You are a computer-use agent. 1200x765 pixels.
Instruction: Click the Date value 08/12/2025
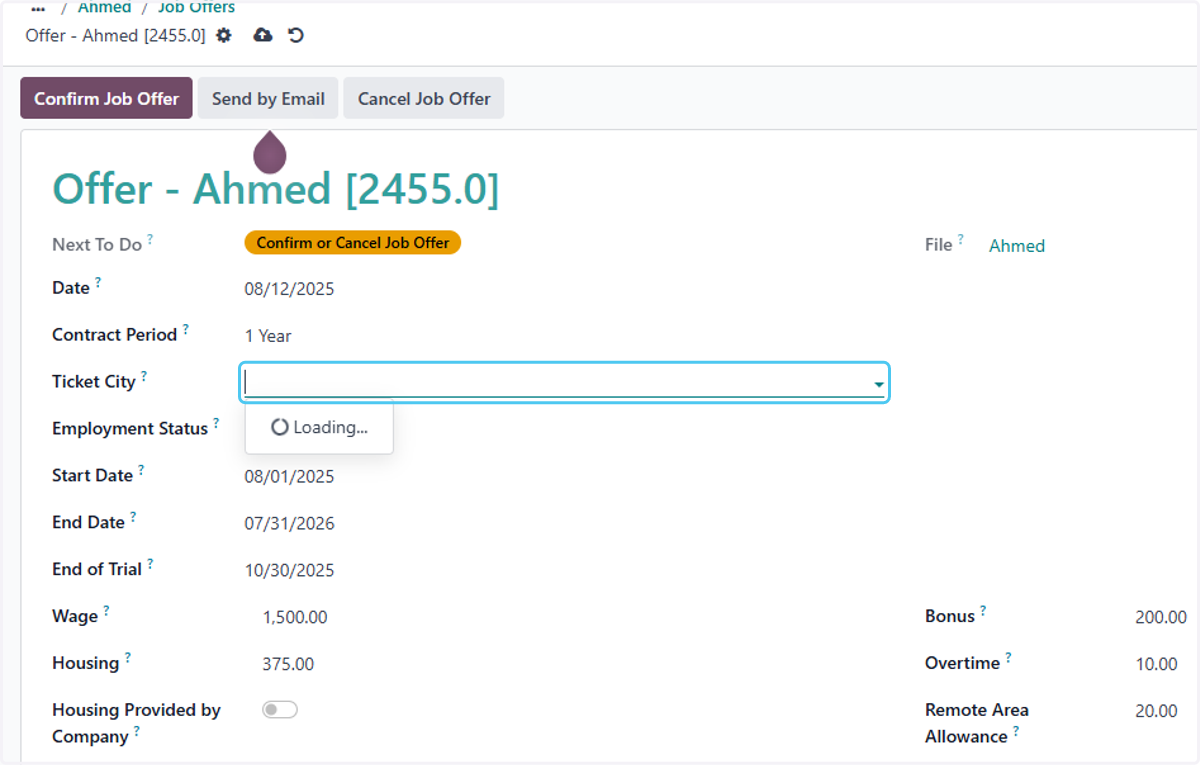coord(289,290)
